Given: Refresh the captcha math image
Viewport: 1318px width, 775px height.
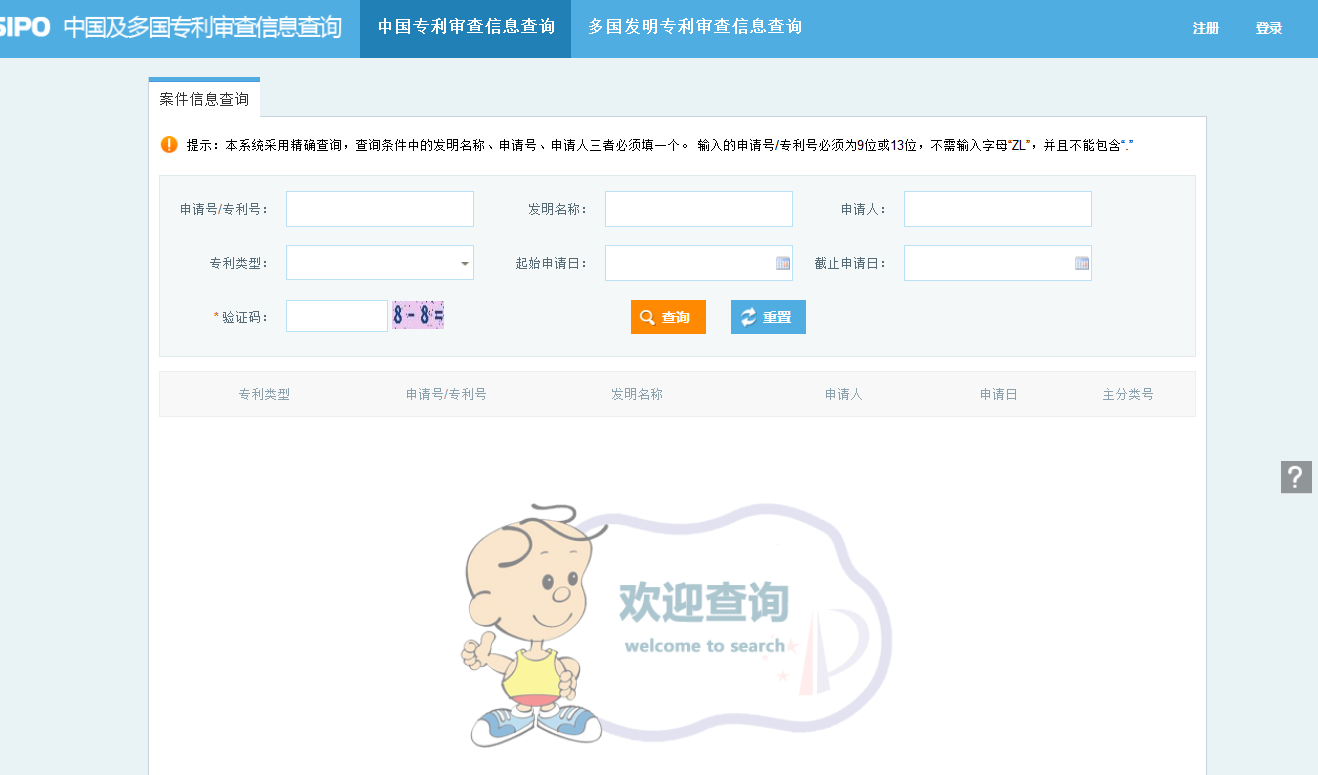Looking at the screenshot, I should (418, 316).
